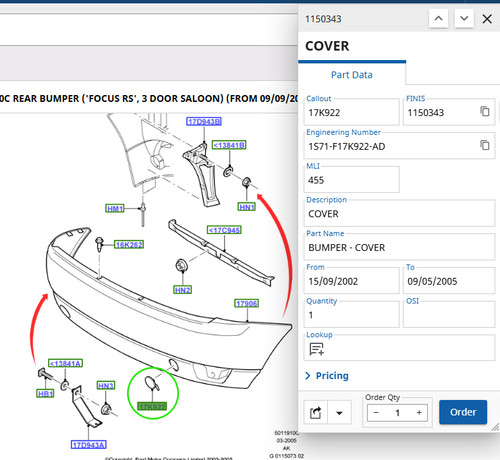
Task: Select callout HN2 in the diagram
Action: [x=183, y=290]
